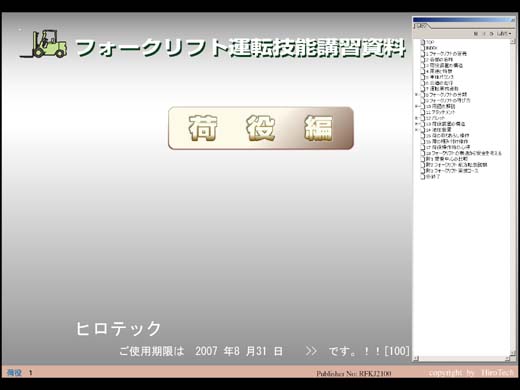Click the Publisher No. RFKJ2100 text
The height and width of the screenshot is (390, 520).
(x=354, y=373)
